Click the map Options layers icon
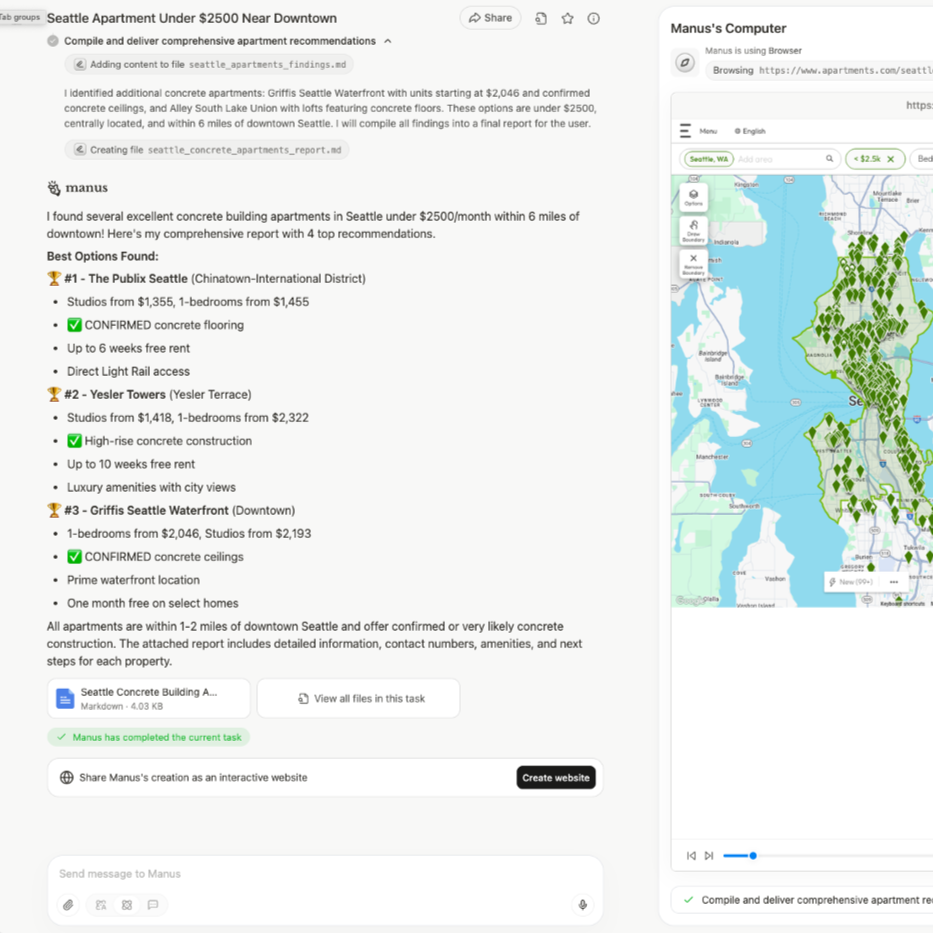This screenshot has height=933, width=933. [x=693, y=198]
